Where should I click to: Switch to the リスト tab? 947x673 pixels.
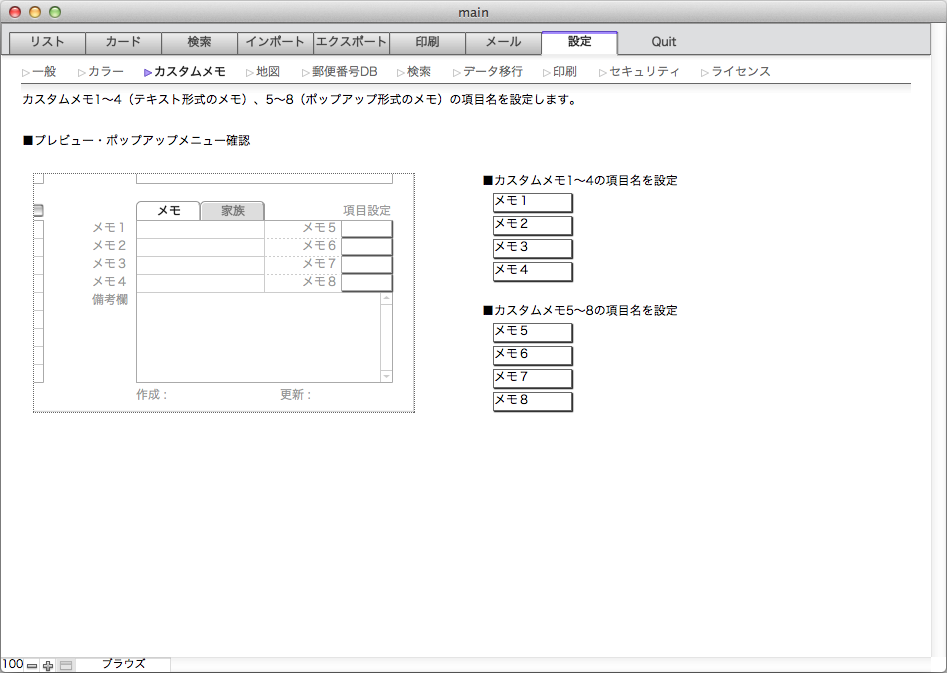[x=47, y=43]
